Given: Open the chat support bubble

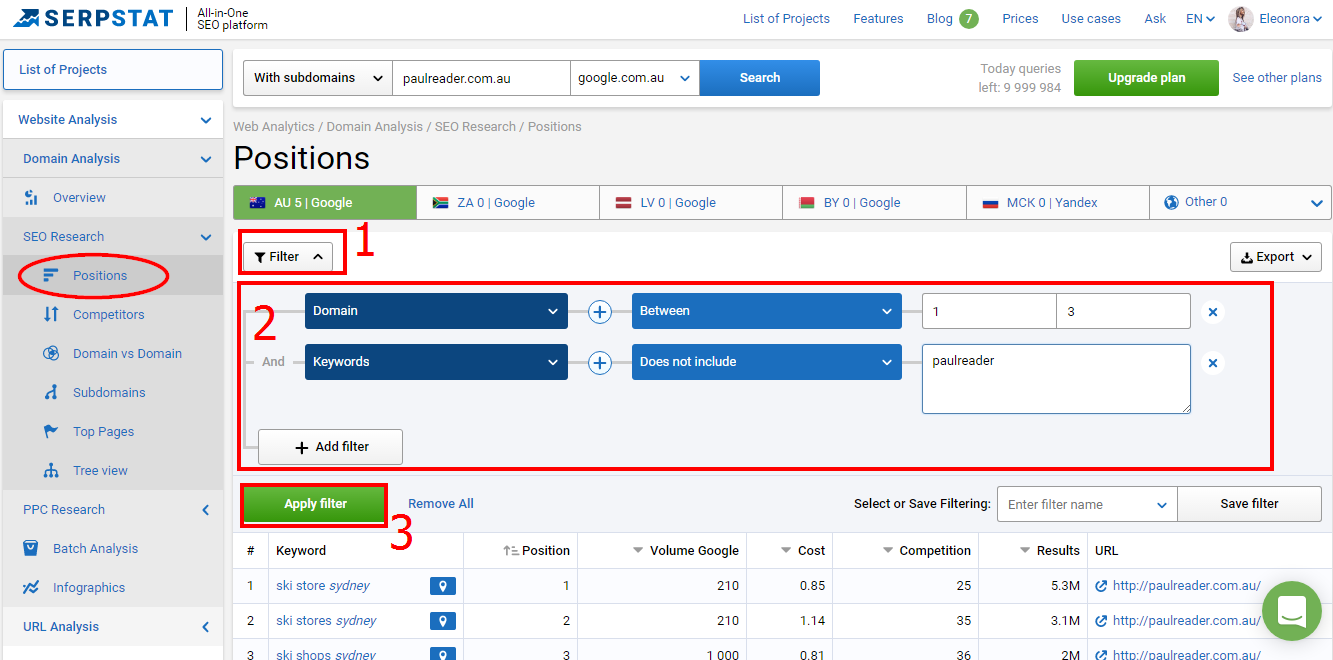Looking at the screenshot, I should point(1292,610).
